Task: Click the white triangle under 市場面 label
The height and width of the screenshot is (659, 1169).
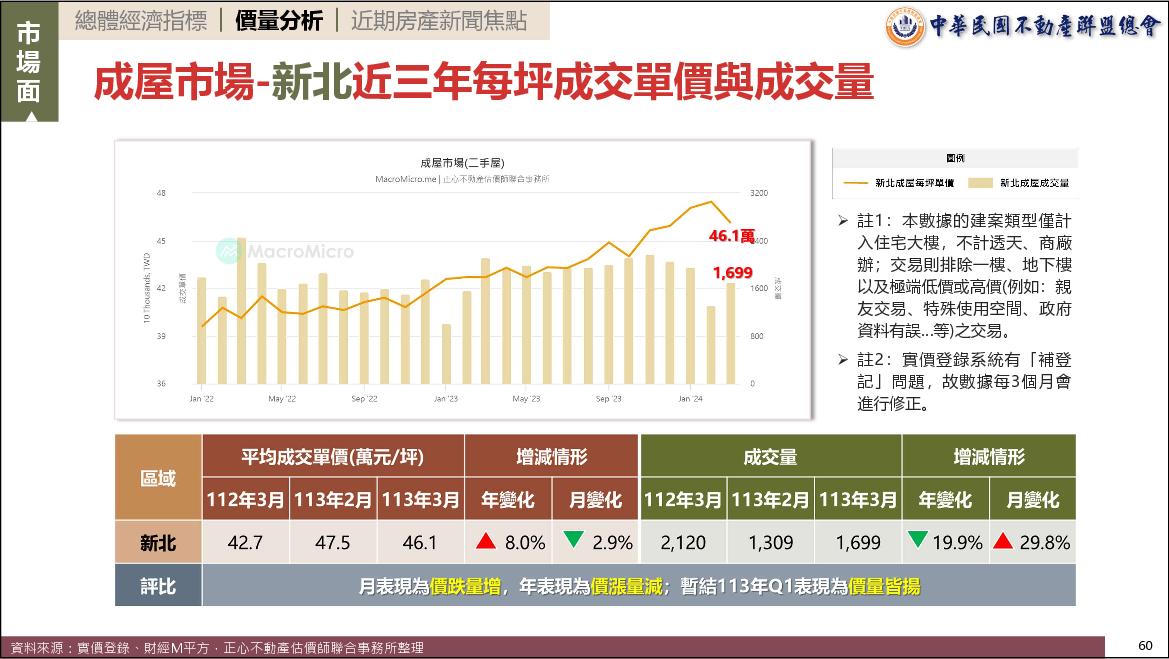Action: click(x=29, y=116)
